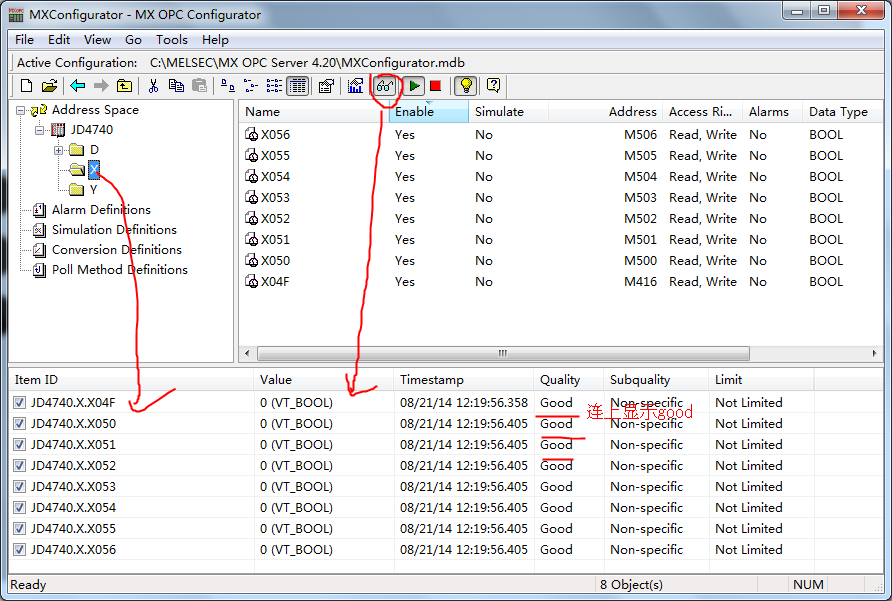
Task: Sort tag list by Address column header
Action: pos(632,112)
